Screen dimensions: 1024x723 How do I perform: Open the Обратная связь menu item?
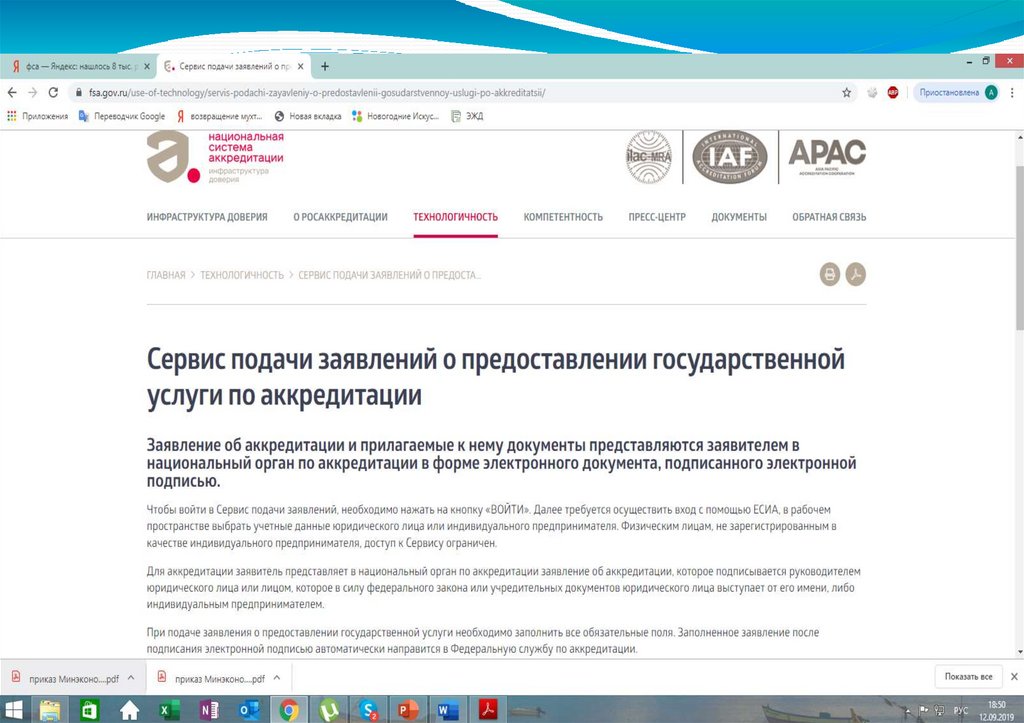tap(829, 217)
